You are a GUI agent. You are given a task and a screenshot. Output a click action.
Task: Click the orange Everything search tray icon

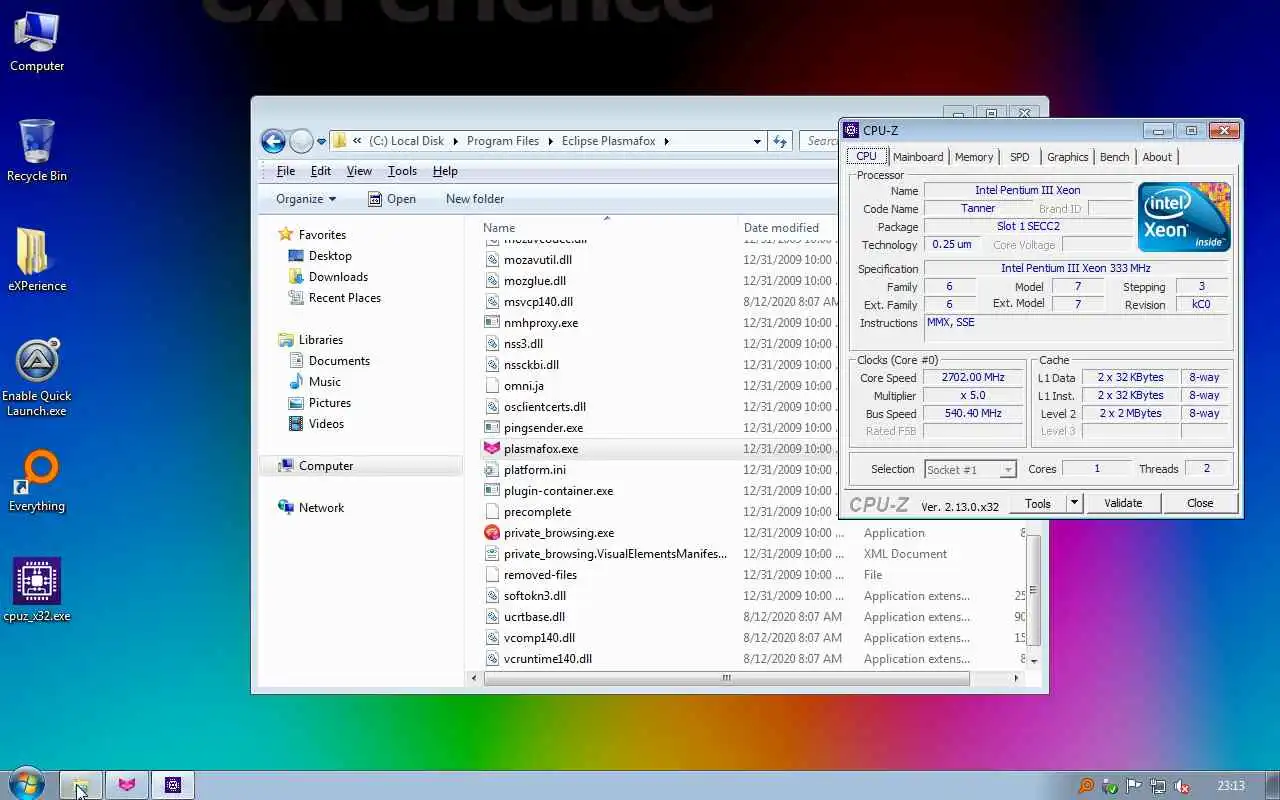click(x=1086, y=786)
